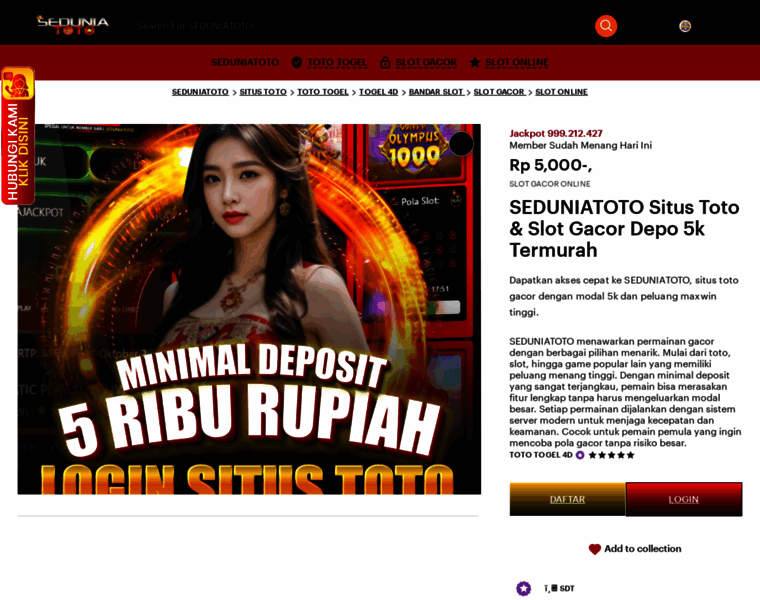Click the Rp 5,000-, price
Screen dimensions: 760x600
pos(551,165)
